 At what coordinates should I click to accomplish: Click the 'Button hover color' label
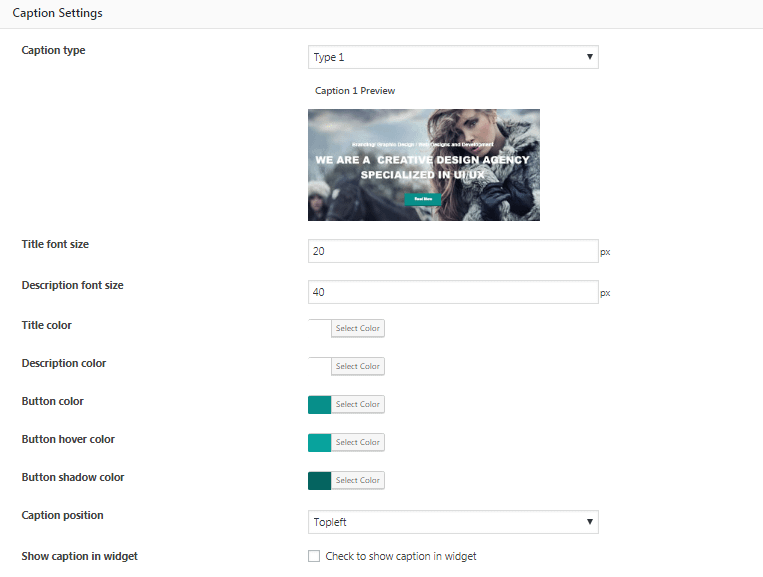click(x=68, y=439)
